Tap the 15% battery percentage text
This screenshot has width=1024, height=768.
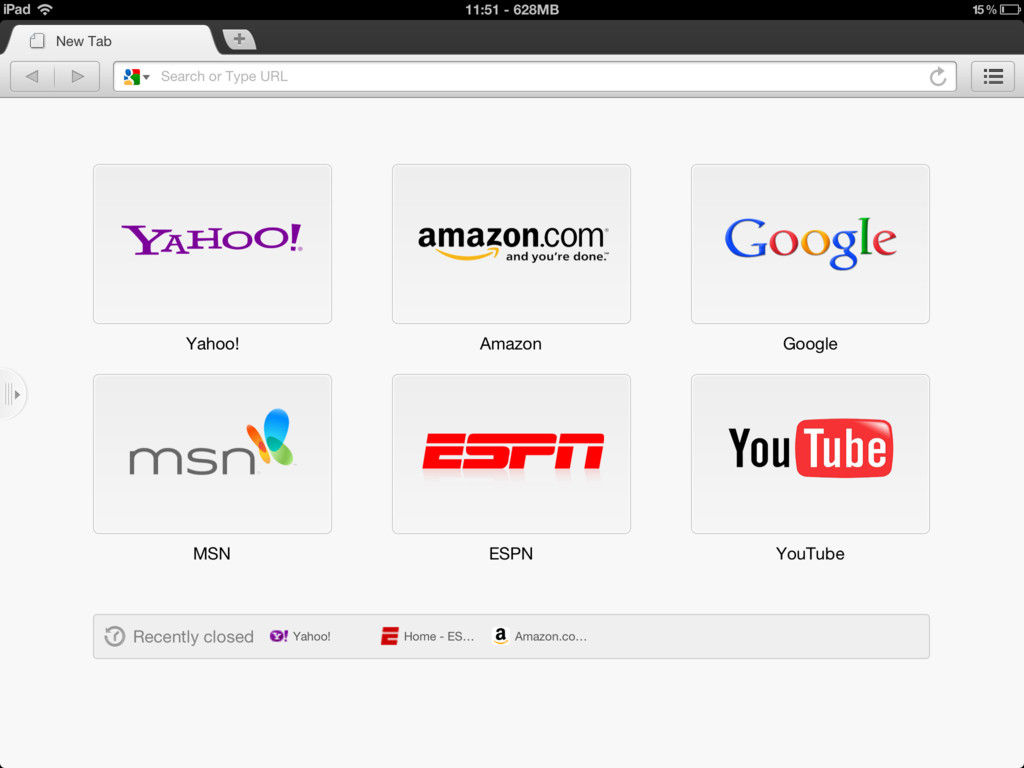click(984, 10)
